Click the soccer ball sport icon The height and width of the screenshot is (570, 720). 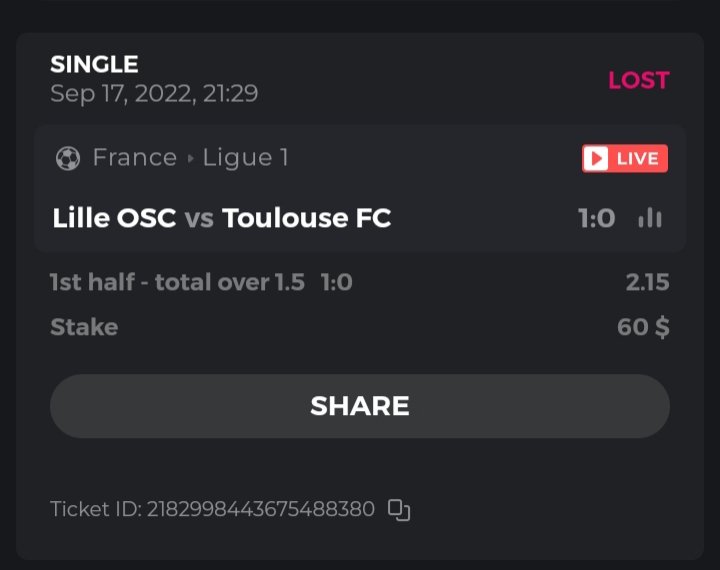tap(68, 158)
